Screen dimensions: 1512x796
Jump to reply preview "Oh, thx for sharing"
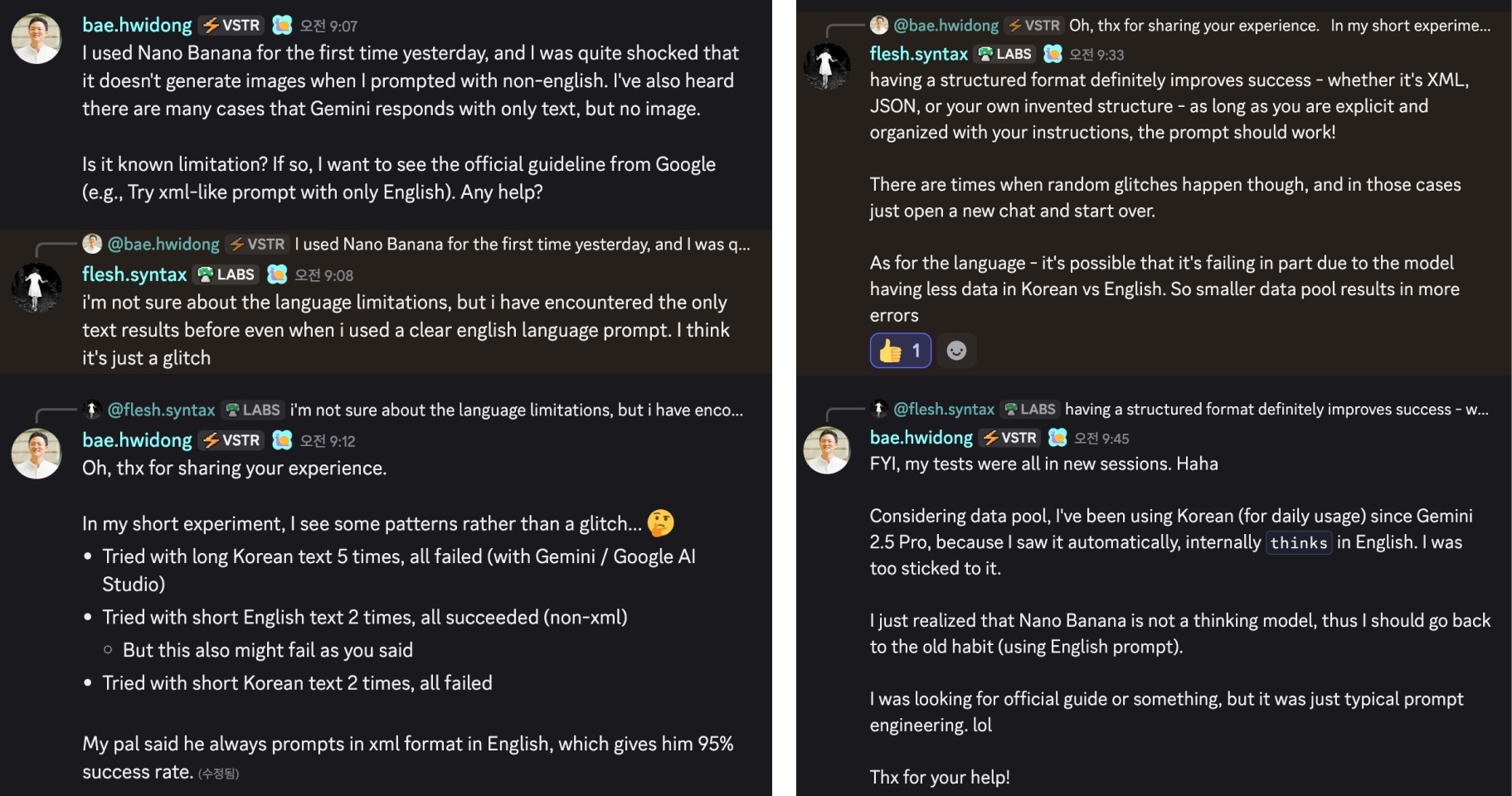[1279, 26]
